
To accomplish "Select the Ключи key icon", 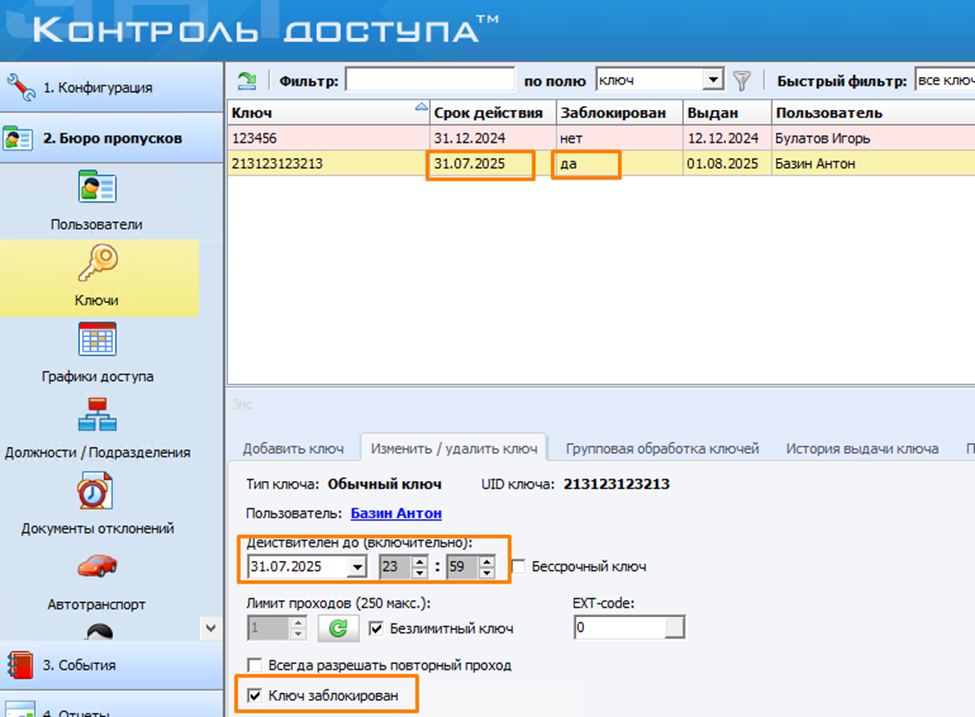I will (97, 264).
